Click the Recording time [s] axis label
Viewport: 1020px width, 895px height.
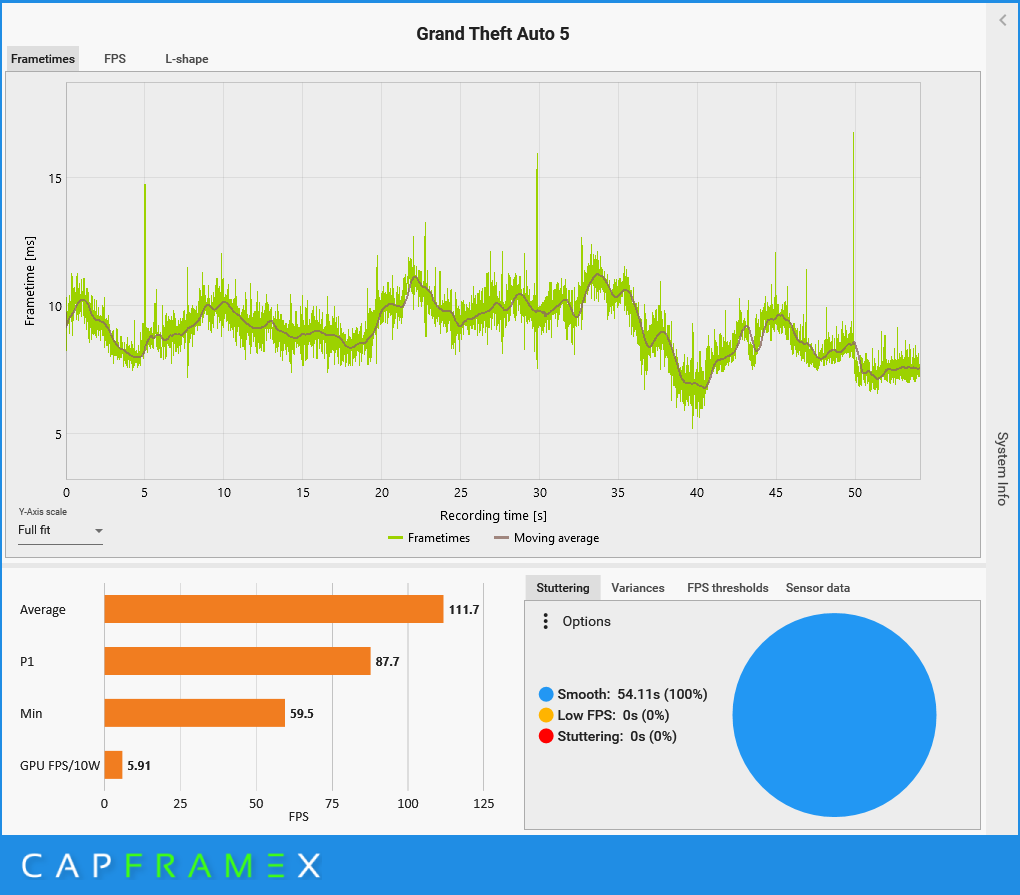pos(493,516)
